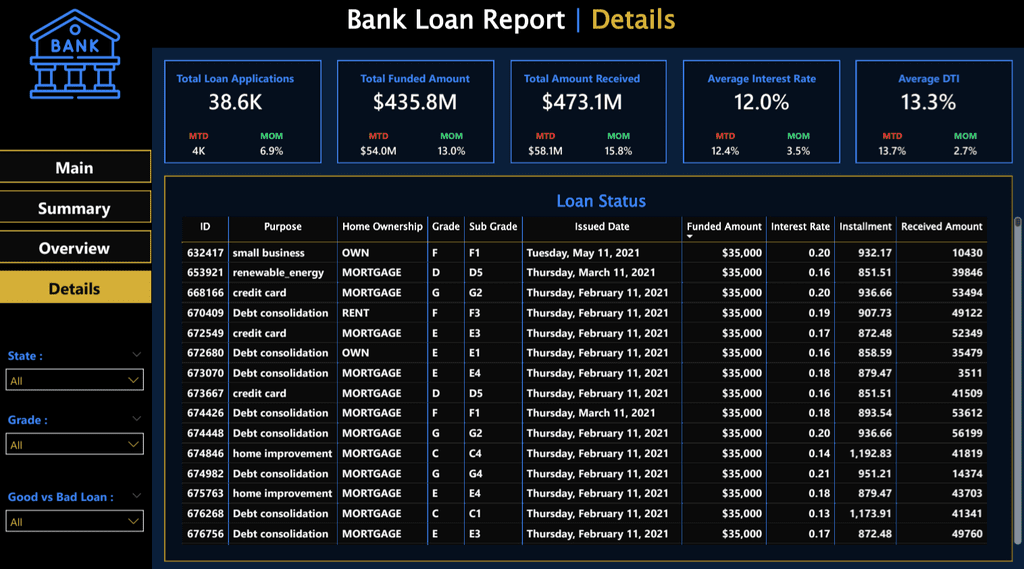Select the Average DTI KPI card
The height and width of the screenshot is (569, 1024).
pos(933,111)
